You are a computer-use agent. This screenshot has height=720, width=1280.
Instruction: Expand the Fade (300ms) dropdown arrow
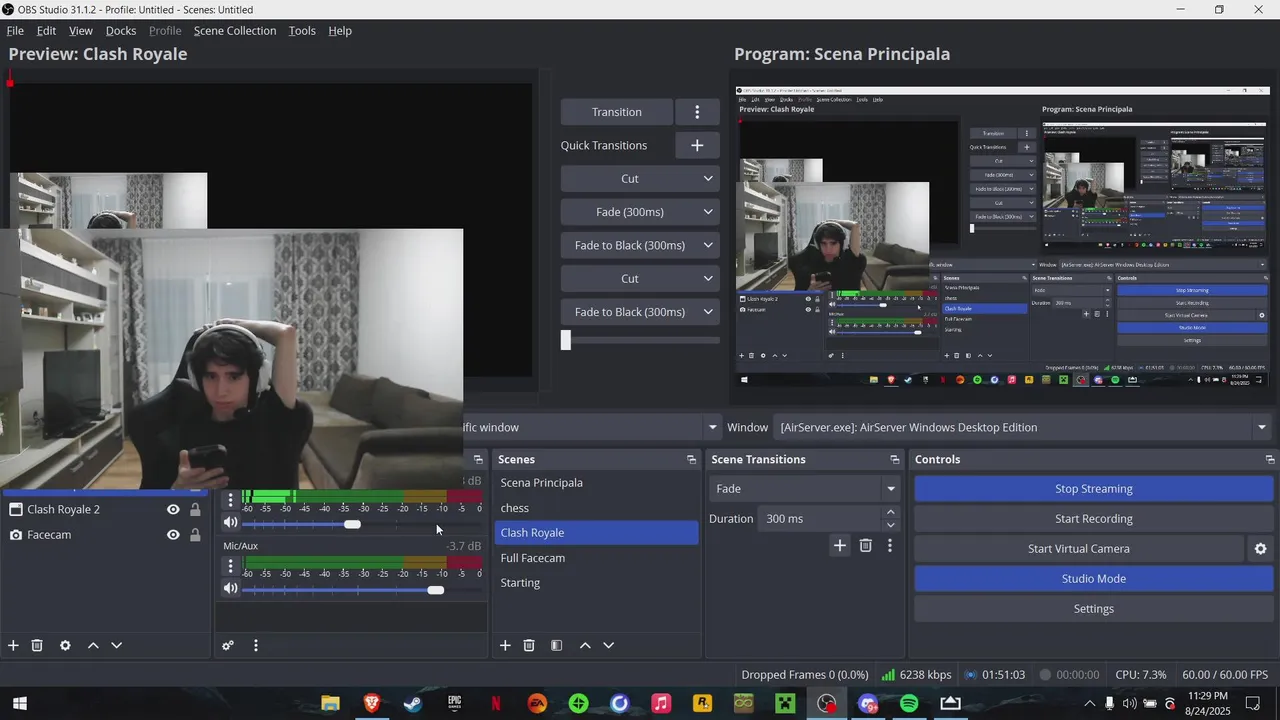[x=708, y=212]
